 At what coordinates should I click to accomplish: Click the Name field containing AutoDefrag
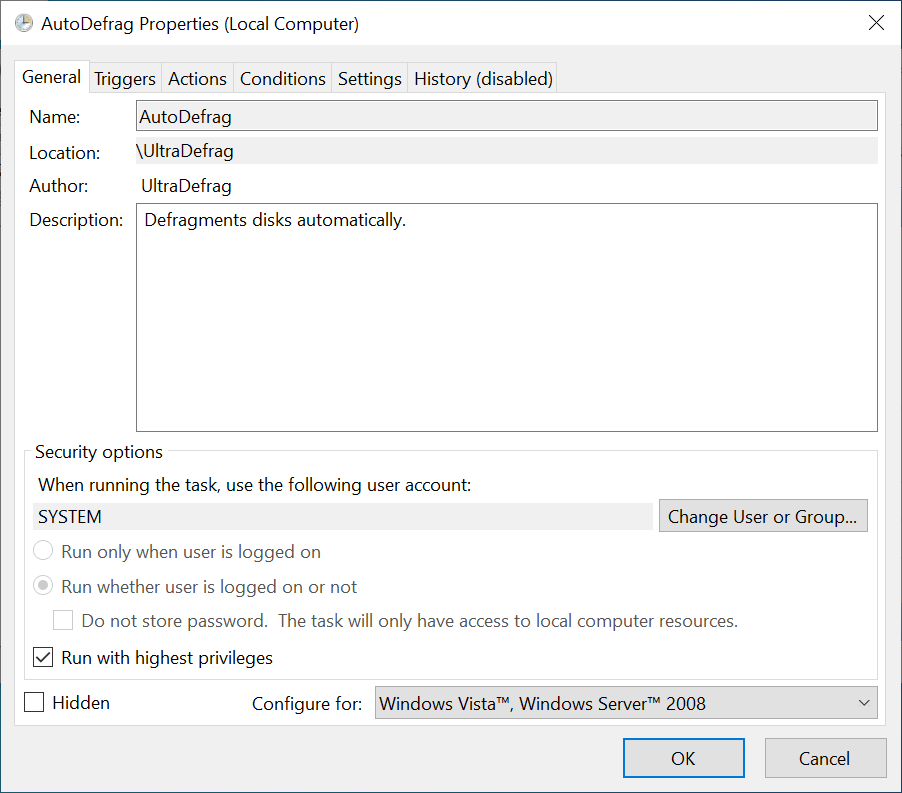(506, 116)
